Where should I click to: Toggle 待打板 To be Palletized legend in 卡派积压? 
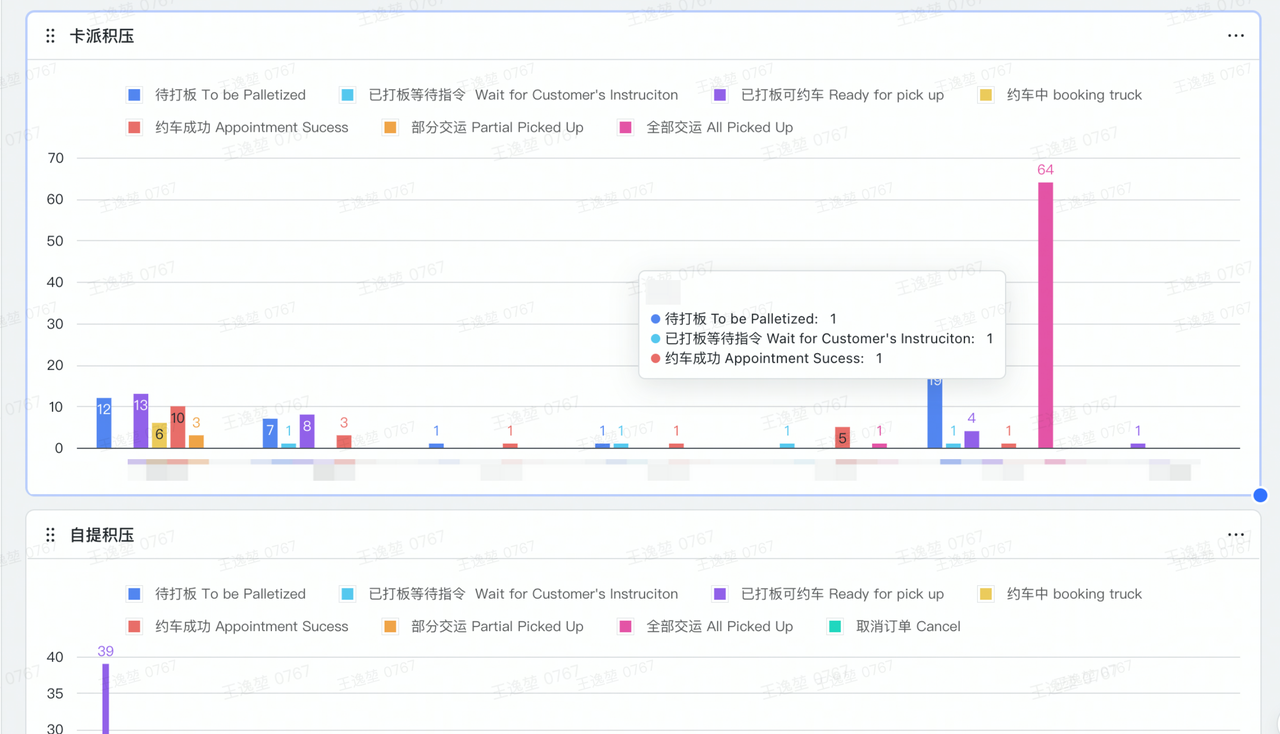217,95
